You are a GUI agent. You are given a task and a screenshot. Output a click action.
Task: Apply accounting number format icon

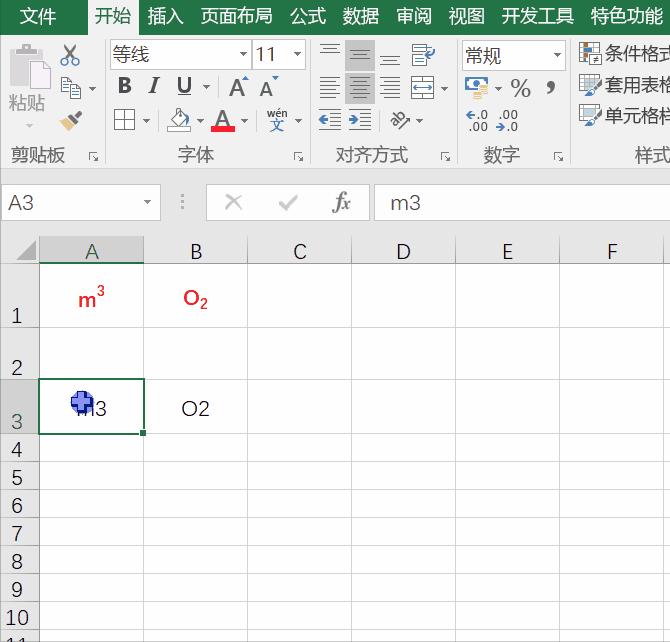click(x=476, y=88)
